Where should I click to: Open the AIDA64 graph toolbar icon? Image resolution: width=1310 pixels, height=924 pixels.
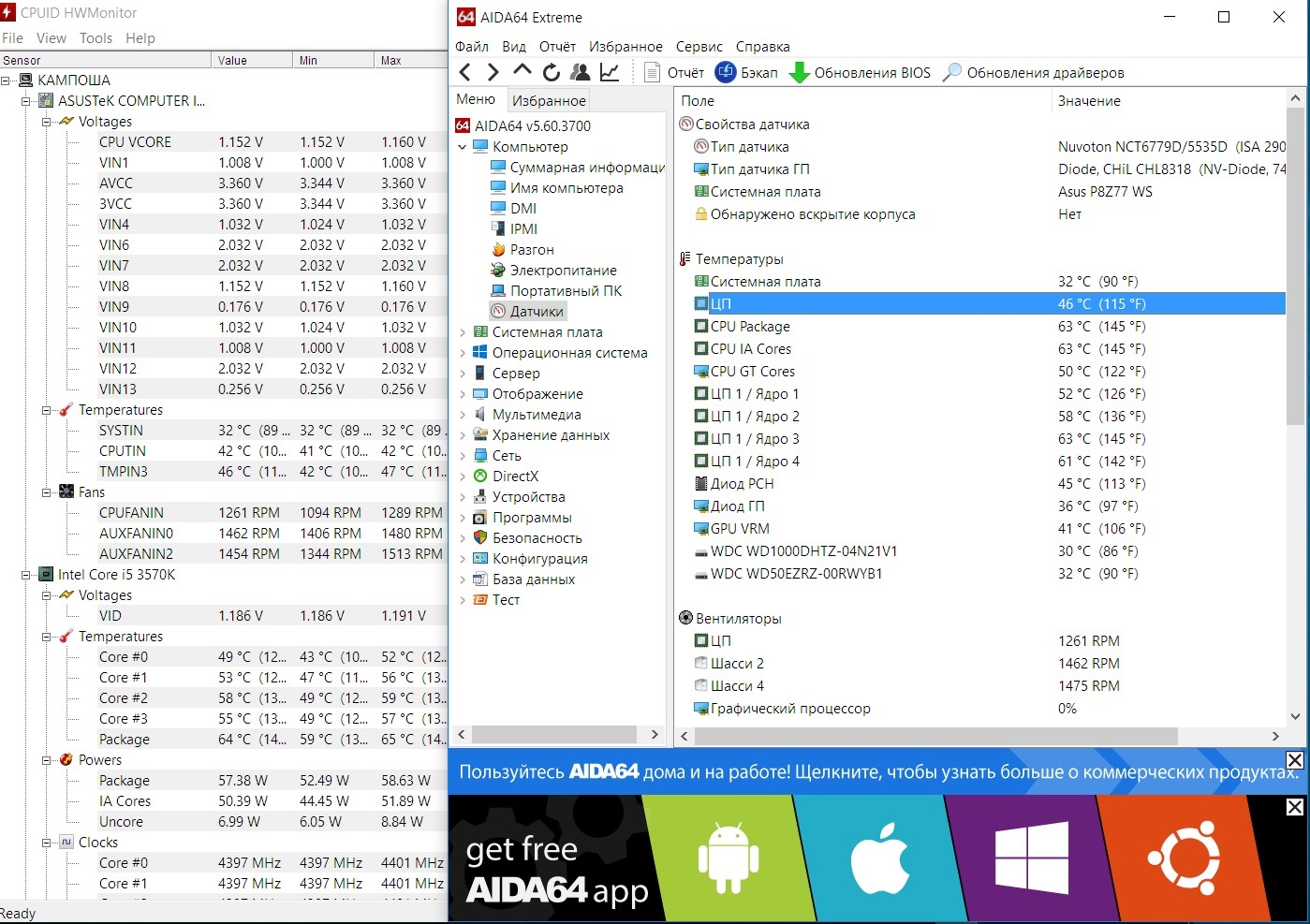point(610,72)
